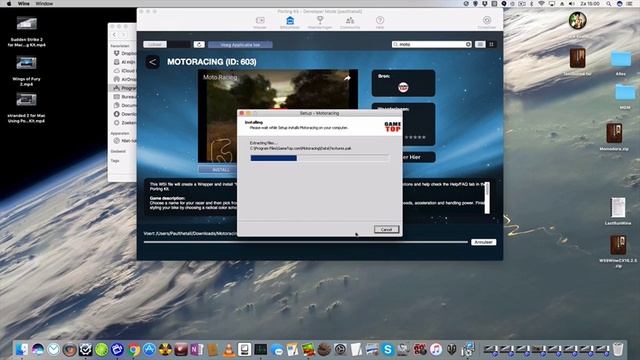640x360 pixels.
Task: Click the Voeg Applicatie toe button
Action: (x=240, y=44)
